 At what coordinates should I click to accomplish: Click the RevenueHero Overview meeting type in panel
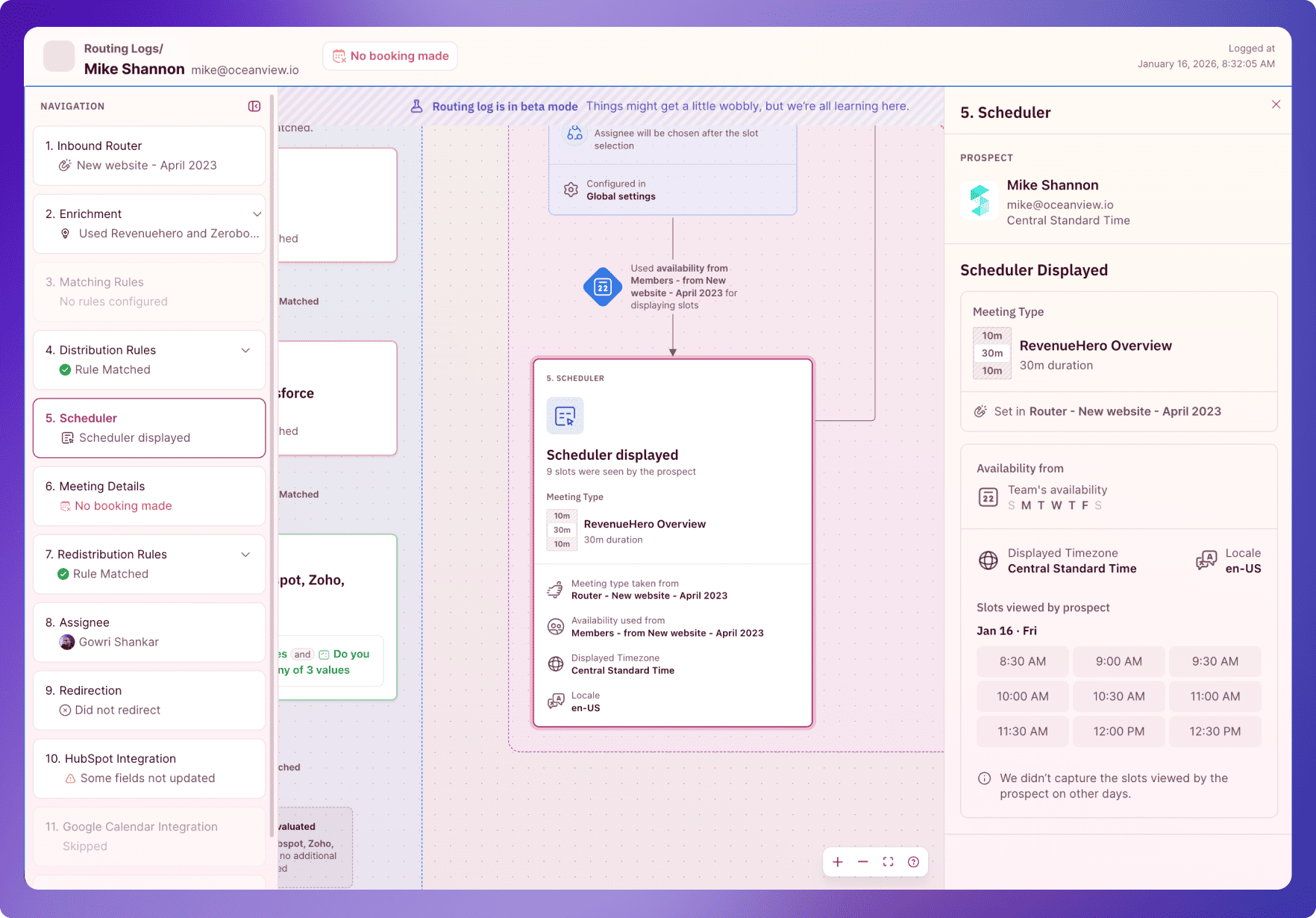(1096, 346)
